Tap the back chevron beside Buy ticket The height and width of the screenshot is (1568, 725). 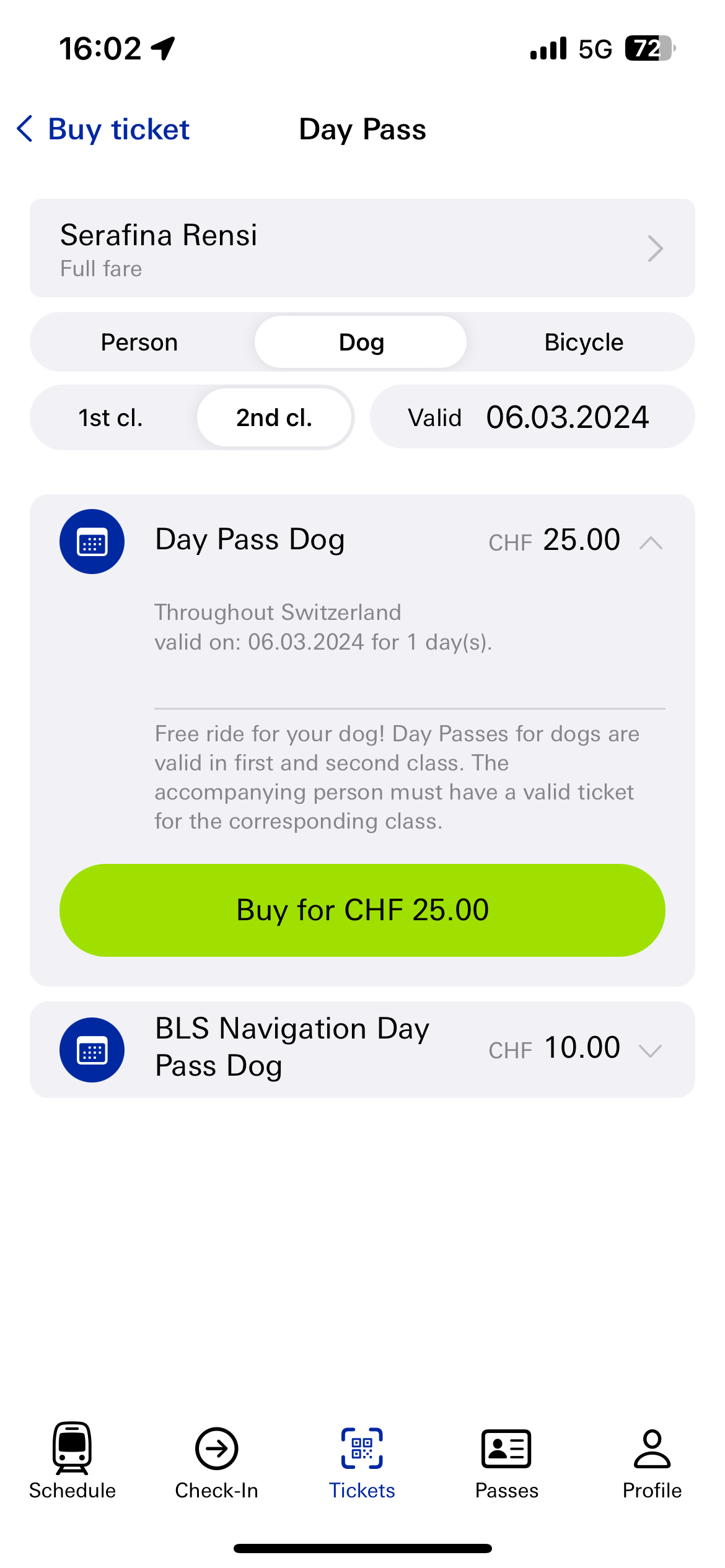point(25,129)
